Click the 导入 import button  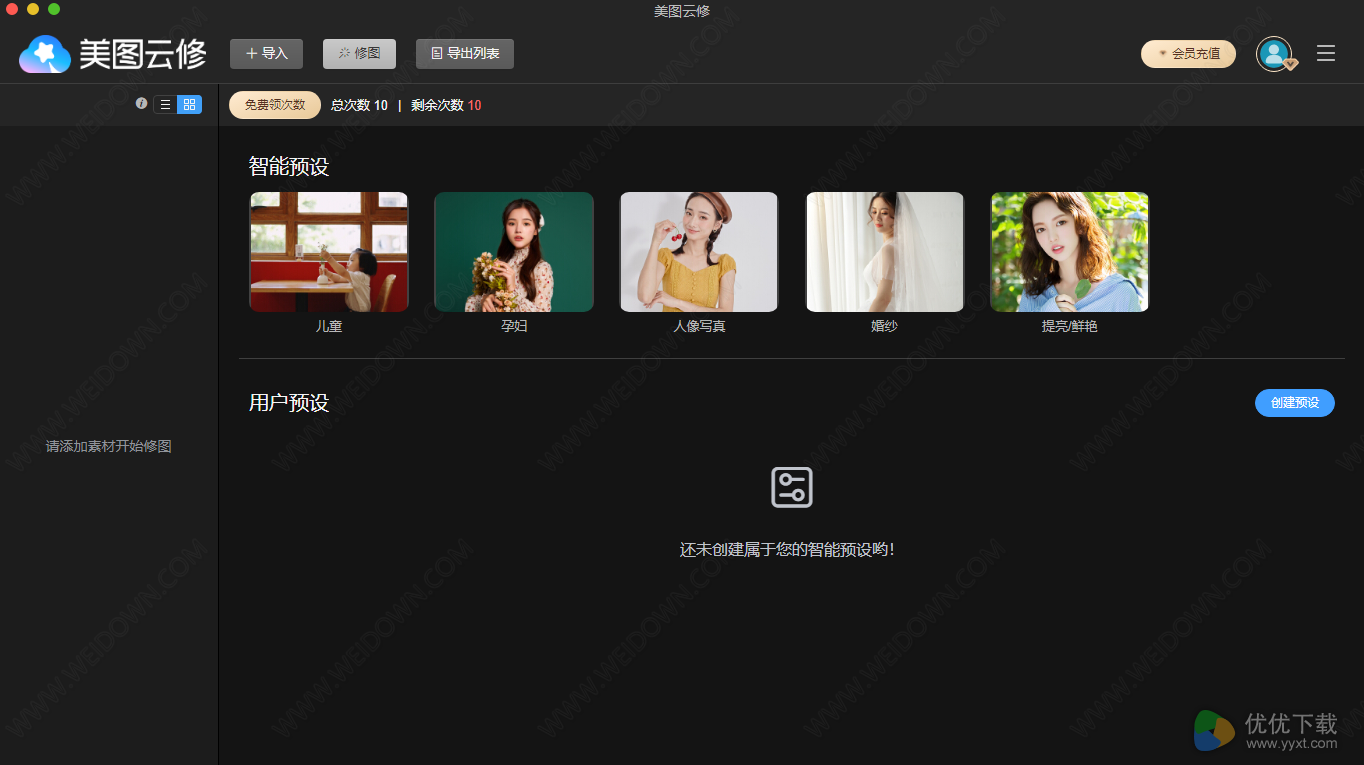(266, 54)
